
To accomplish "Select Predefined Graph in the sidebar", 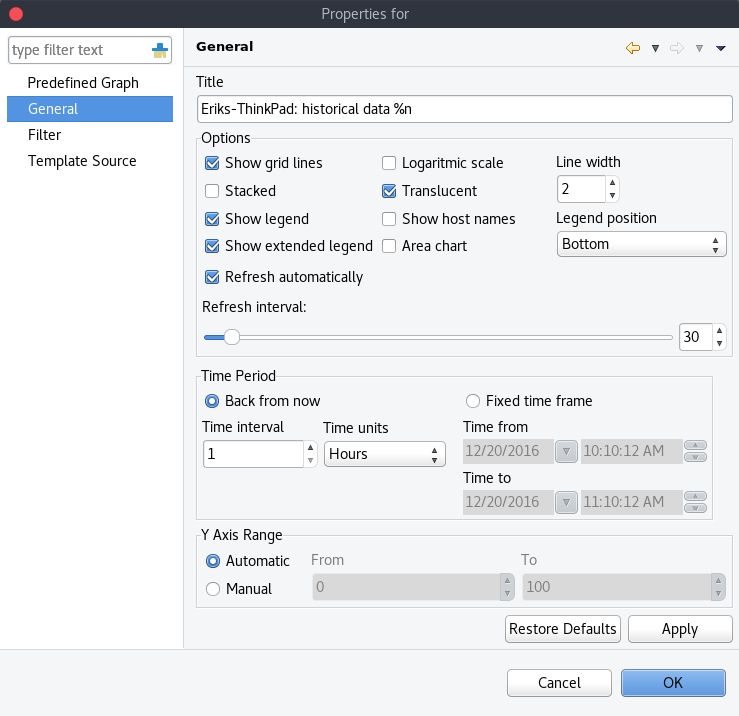I will (83, 83).
